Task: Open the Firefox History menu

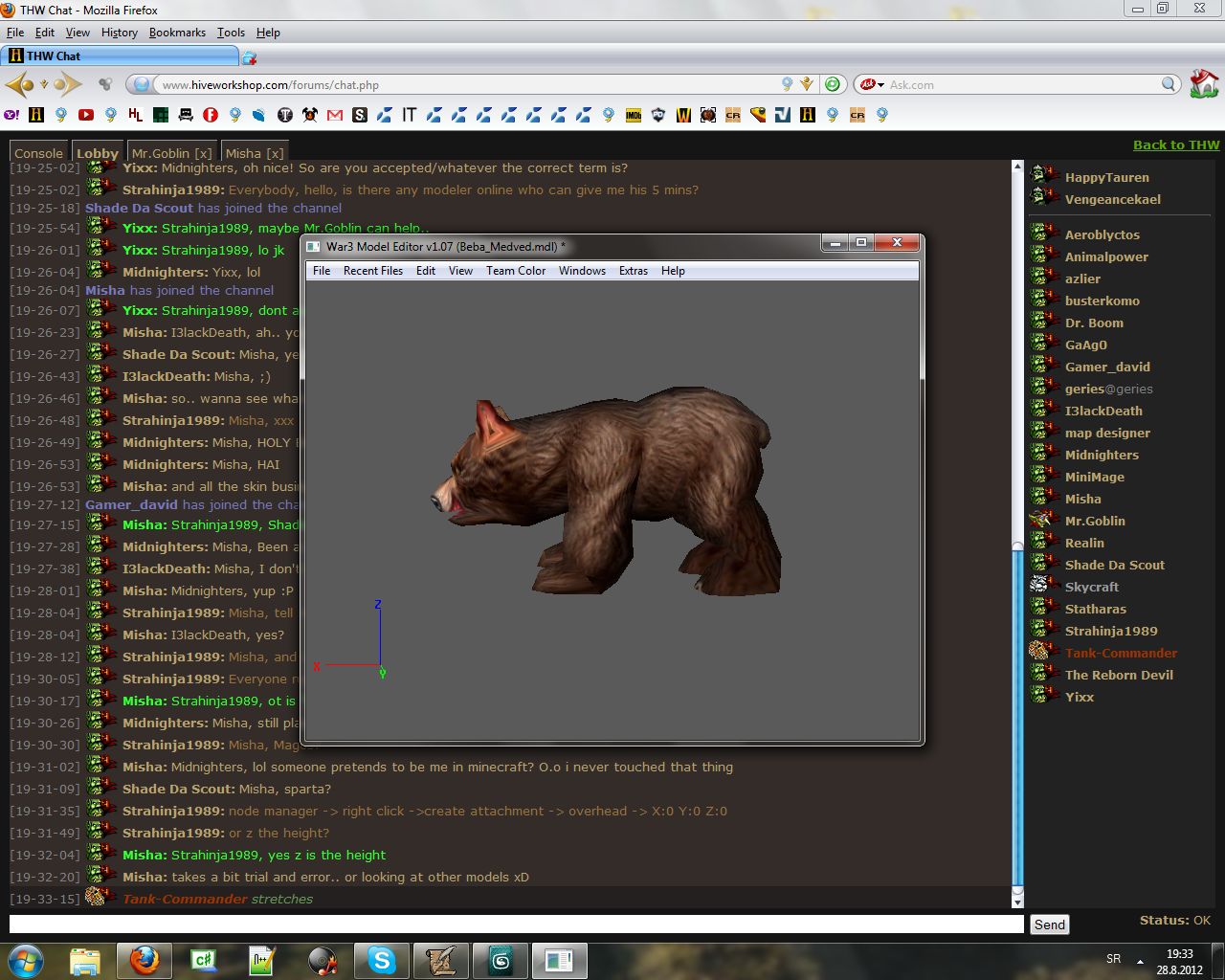Action: 120,33
